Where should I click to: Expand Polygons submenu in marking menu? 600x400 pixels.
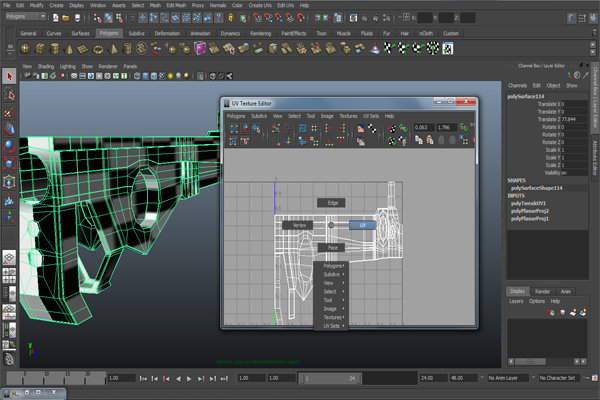pyautogui.click(x=333, y=266)
